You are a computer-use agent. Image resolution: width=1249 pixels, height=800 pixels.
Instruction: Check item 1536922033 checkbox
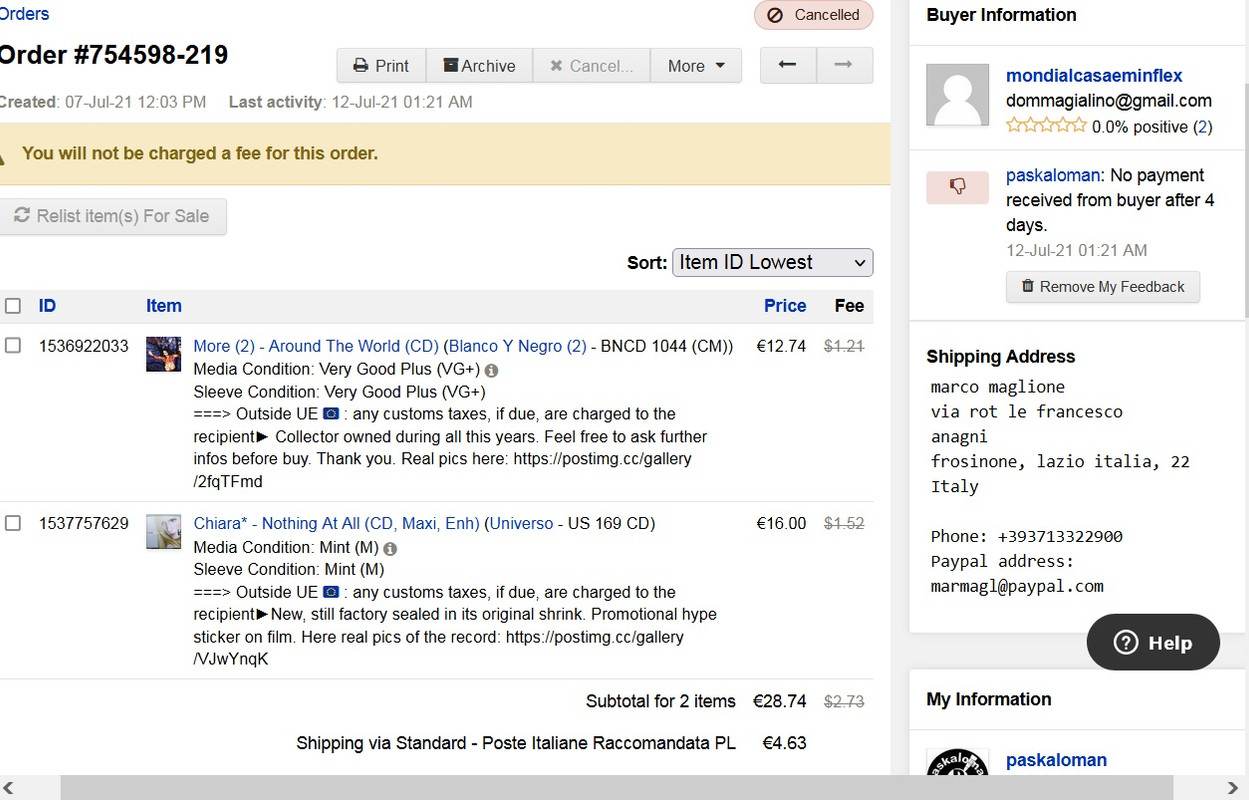point(13,345)
